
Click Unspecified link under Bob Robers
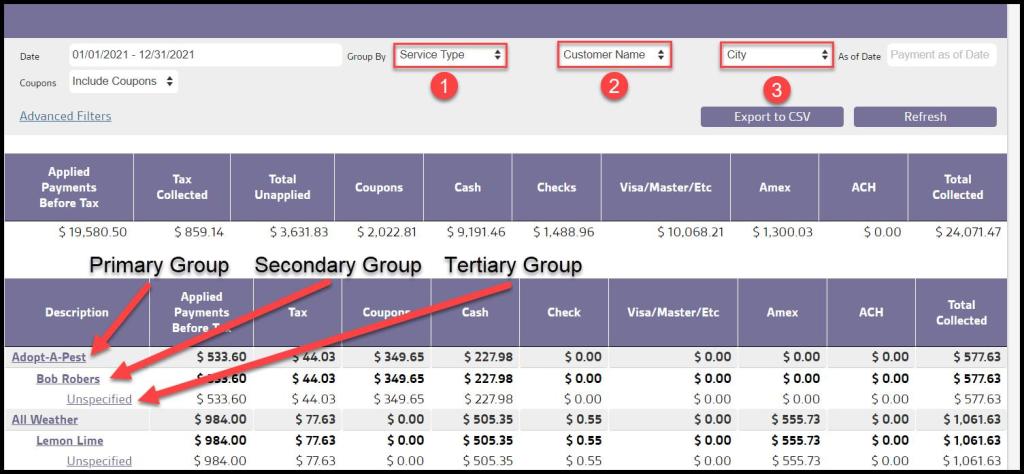click(x=99, y=399)
